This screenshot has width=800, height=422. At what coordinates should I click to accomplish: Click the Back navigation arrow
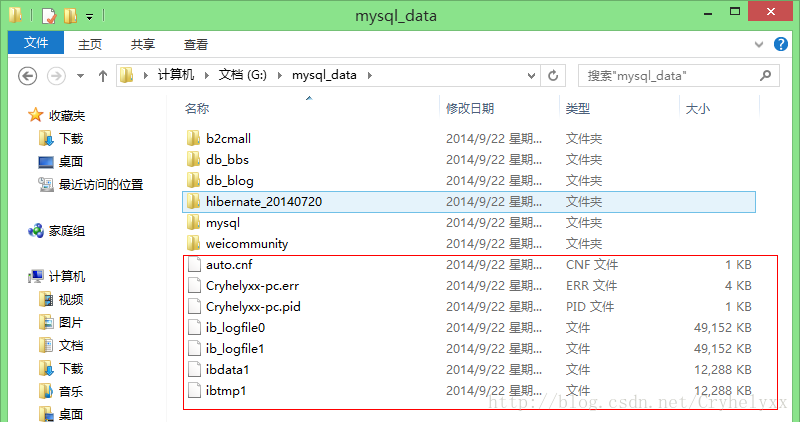pos(28,76)
